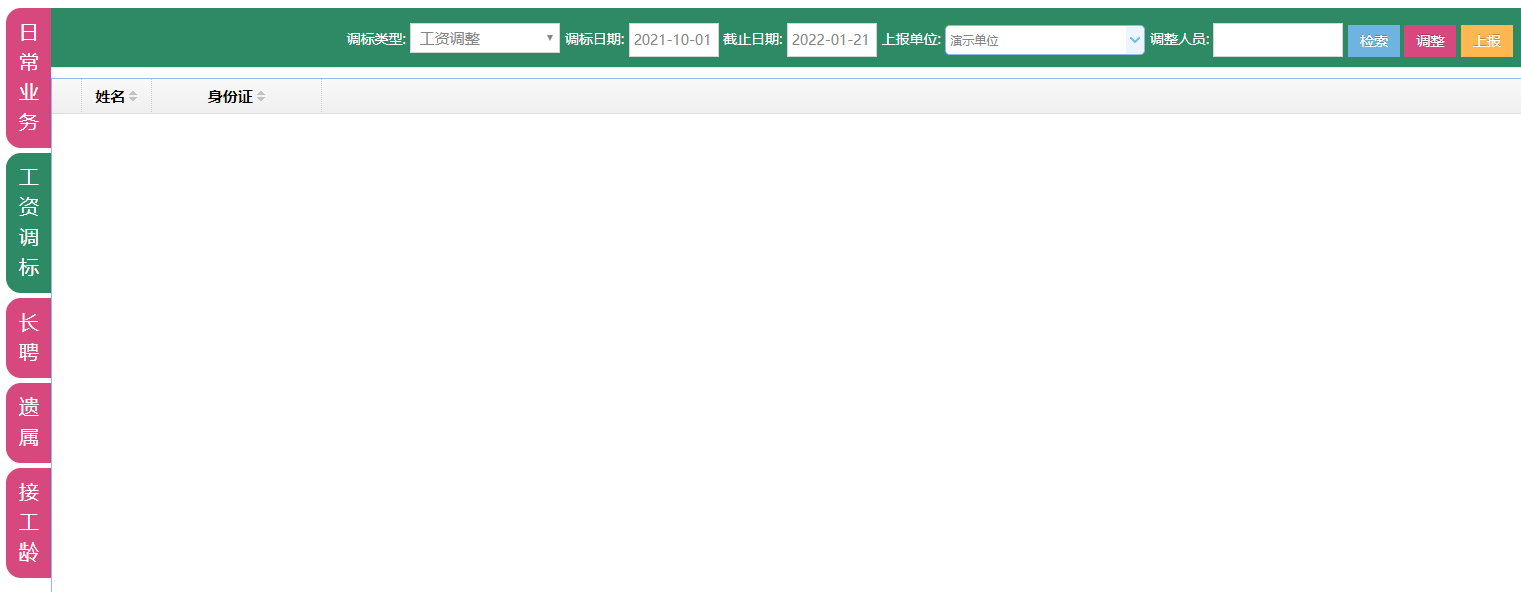Click the 上报单位 label text
This screenshot has height=592, width=1521.
911,40
